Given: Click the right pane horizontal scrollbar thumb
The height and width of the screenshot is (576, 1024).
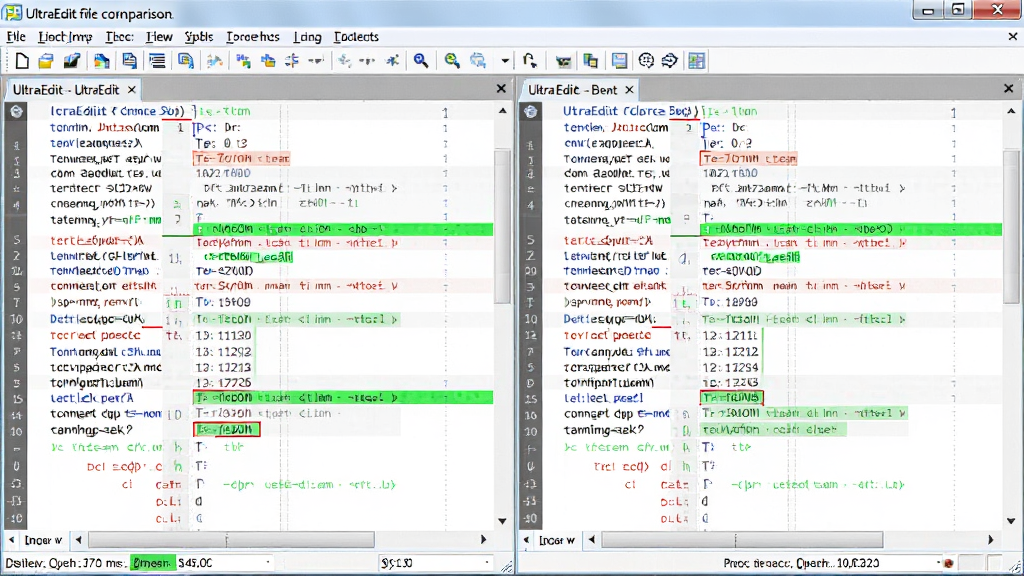Looking at the screenshot, I should click(742, 540).
